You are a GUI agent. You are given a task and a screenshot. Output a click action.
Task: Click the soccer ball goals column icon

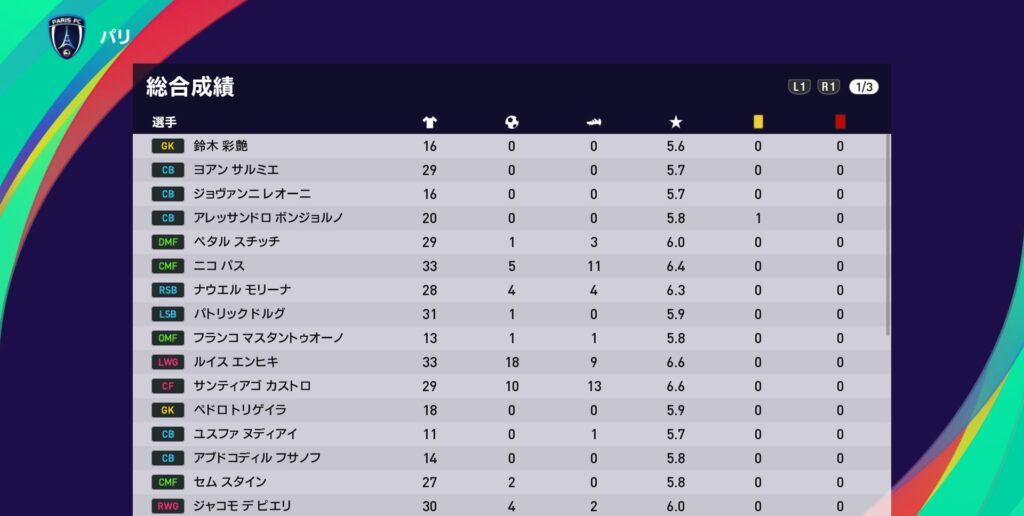(512, 122)
